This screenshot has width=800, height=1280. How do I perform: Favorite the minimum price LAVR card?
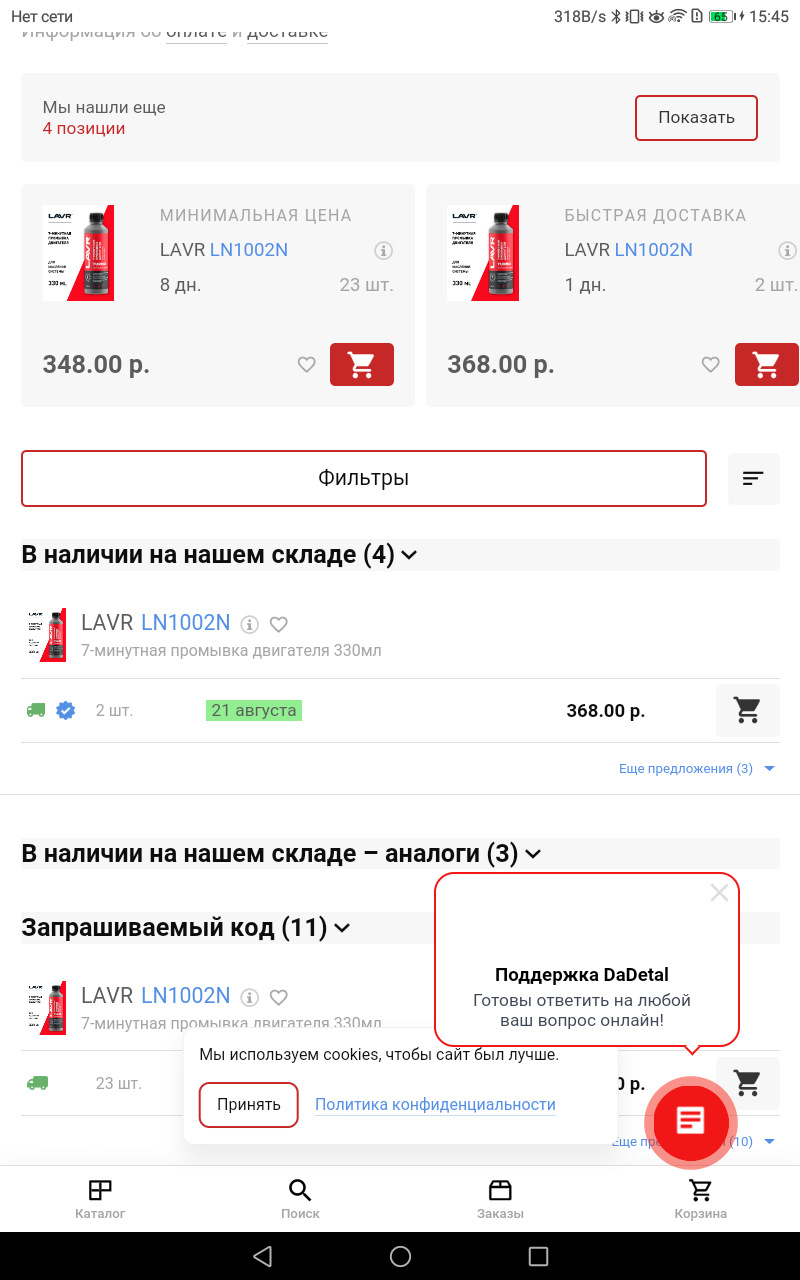(x=307, y=365)
